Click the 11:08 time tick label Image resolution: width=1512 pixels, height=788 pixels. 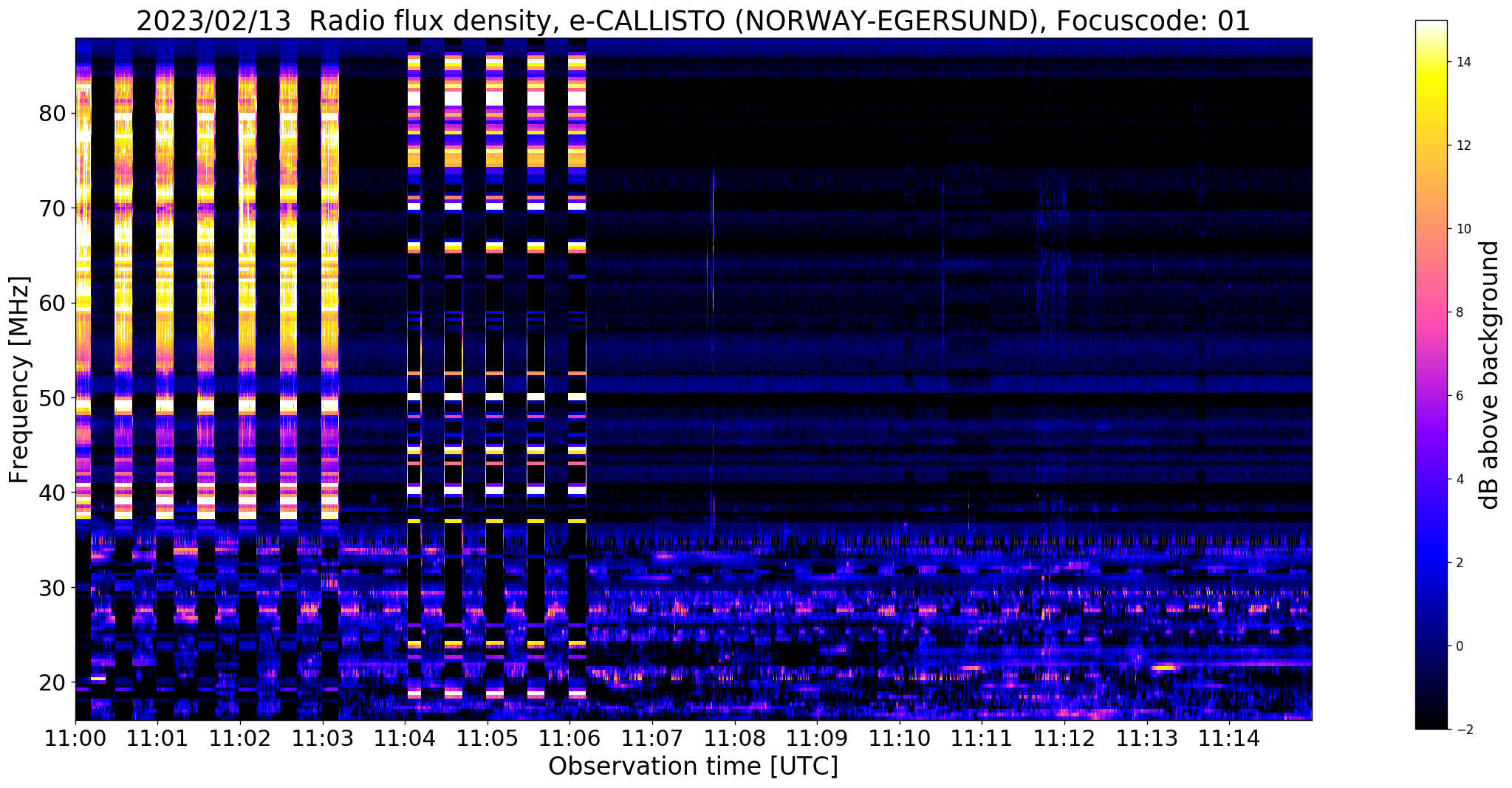pyautogui.click(x=734, y=739)
